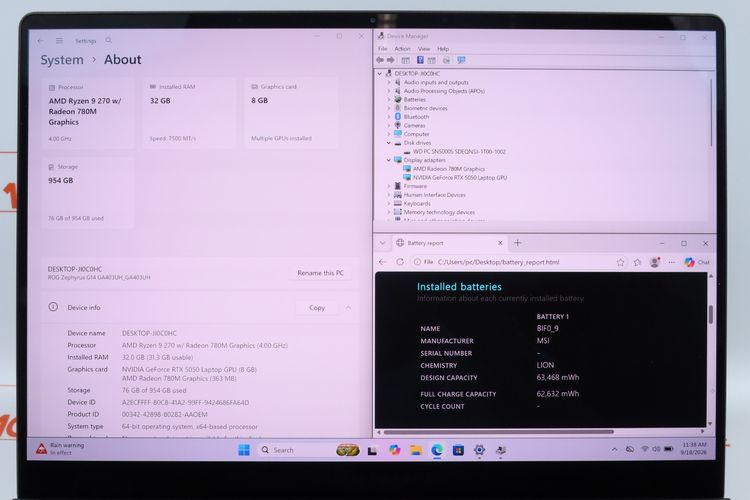Expand the Cameras node

pyautogui.click(x=389, y=125)
